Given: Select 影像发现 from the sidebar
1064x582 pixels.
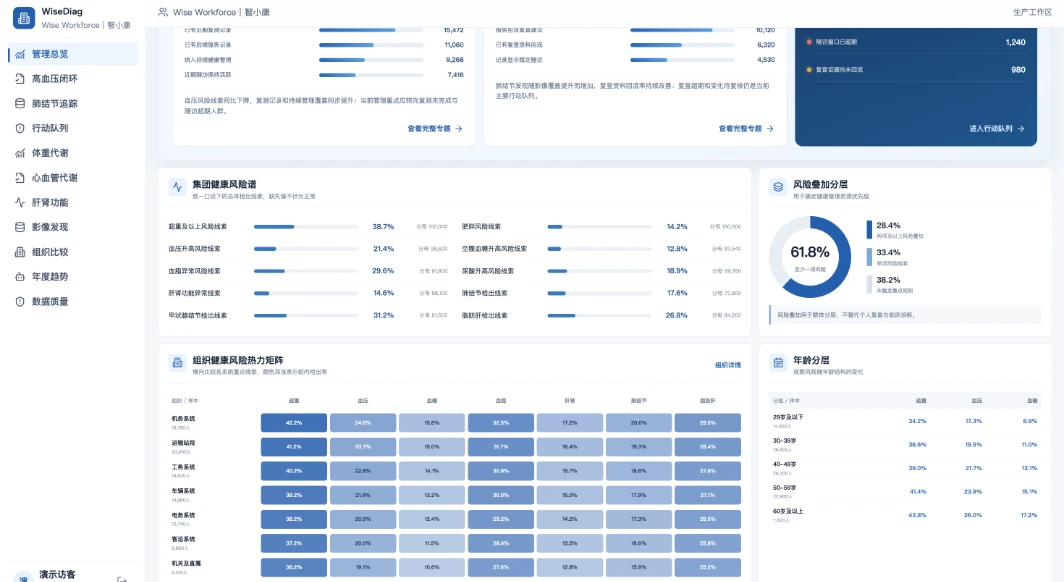Looking at the screenshot, I should [73, 227].
